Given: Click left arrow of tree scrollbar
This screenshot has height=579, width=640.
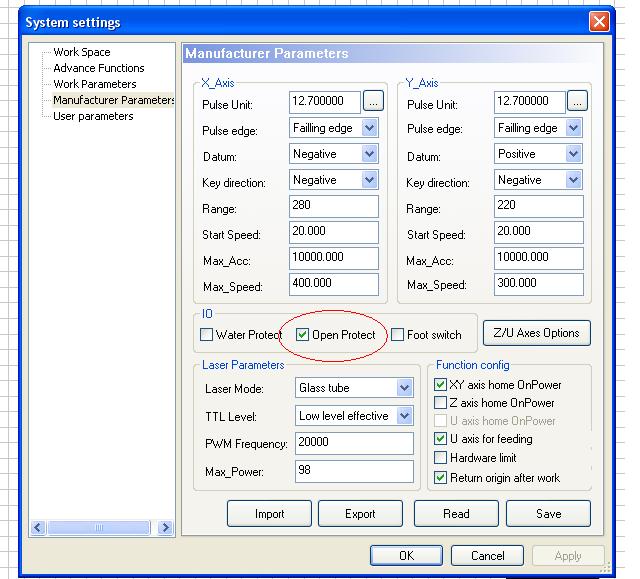Looking at the screenshot, I should click(38, 528).
